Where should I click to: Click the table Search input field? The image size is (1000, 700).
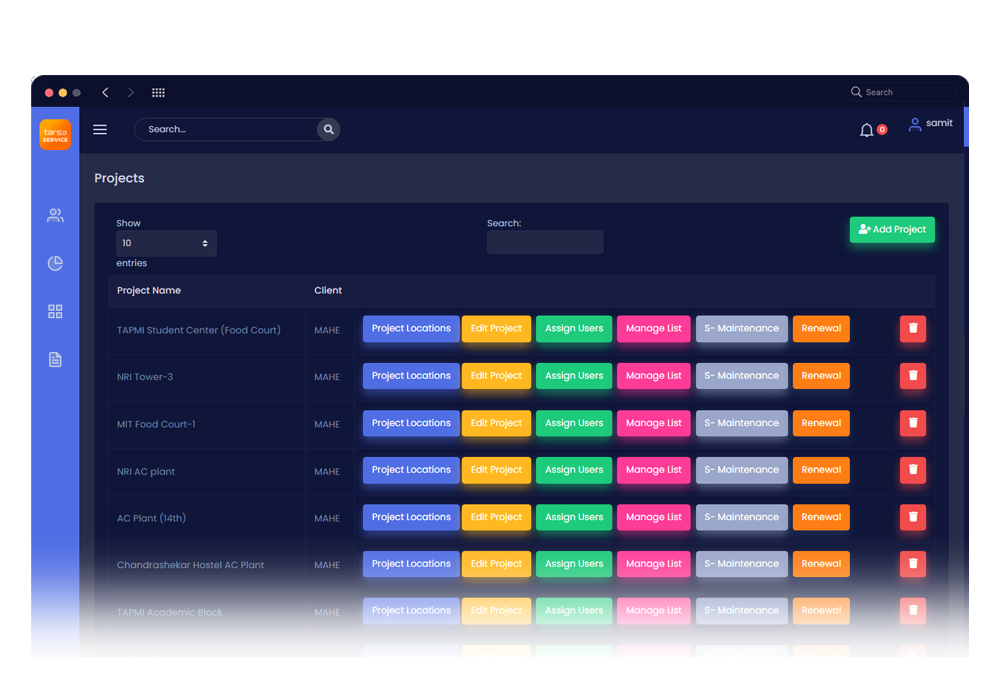click(x=545, y=242)
